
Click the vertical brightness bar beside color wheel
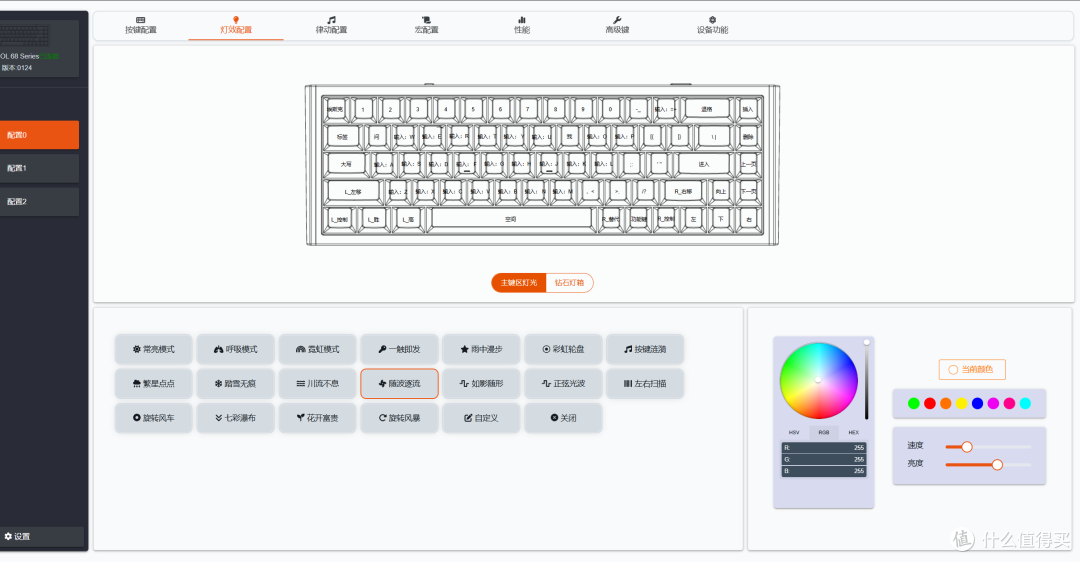tap(866, 379)
